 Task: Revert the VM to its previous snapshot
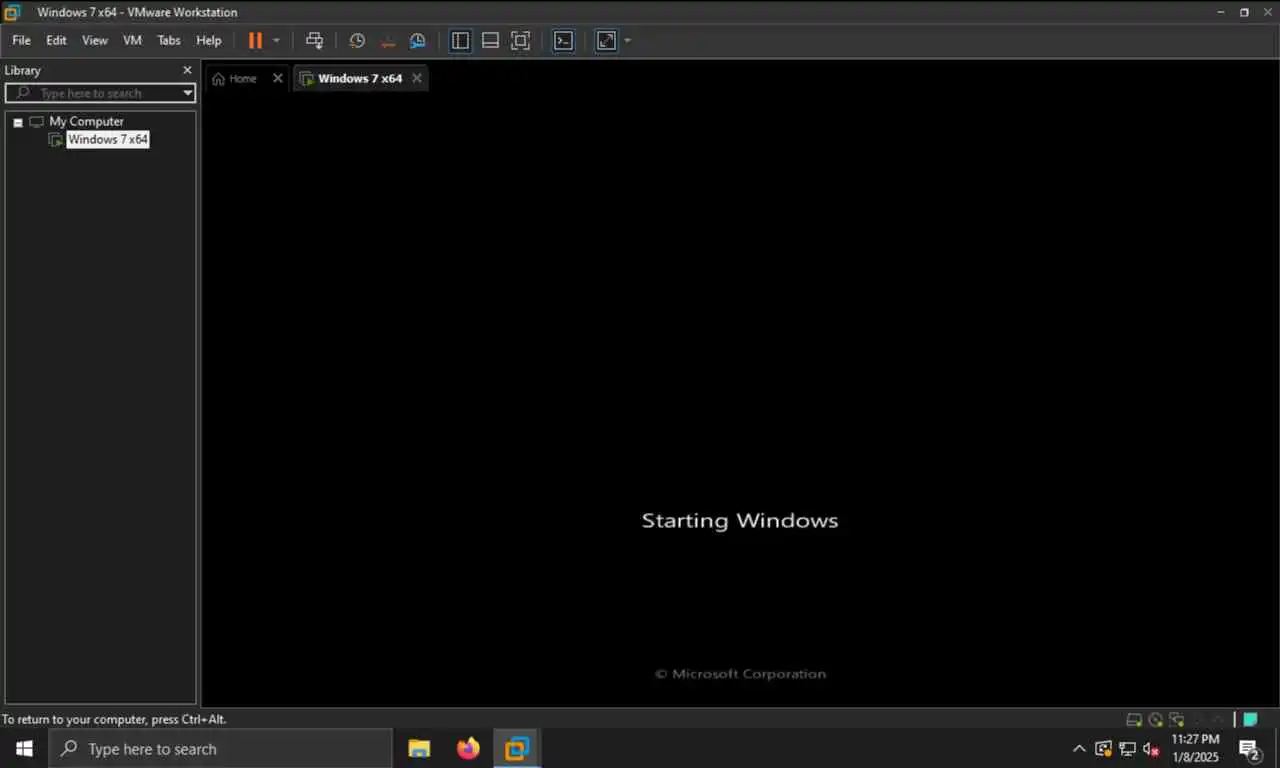[388, 41]
